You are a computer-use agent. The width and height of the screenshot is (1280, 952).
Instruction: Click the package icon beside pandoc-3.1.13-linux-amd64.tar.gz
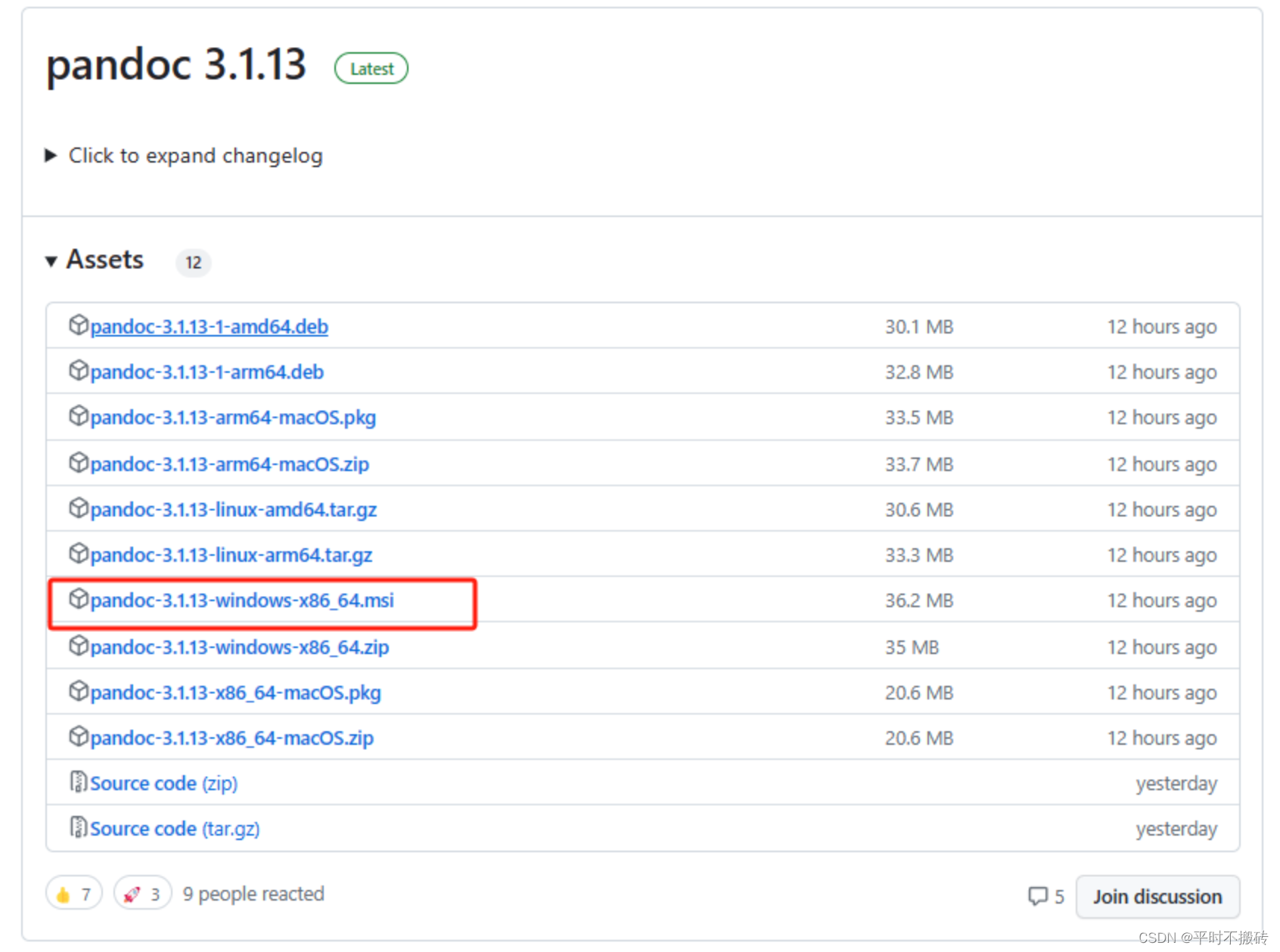[79, 508]
